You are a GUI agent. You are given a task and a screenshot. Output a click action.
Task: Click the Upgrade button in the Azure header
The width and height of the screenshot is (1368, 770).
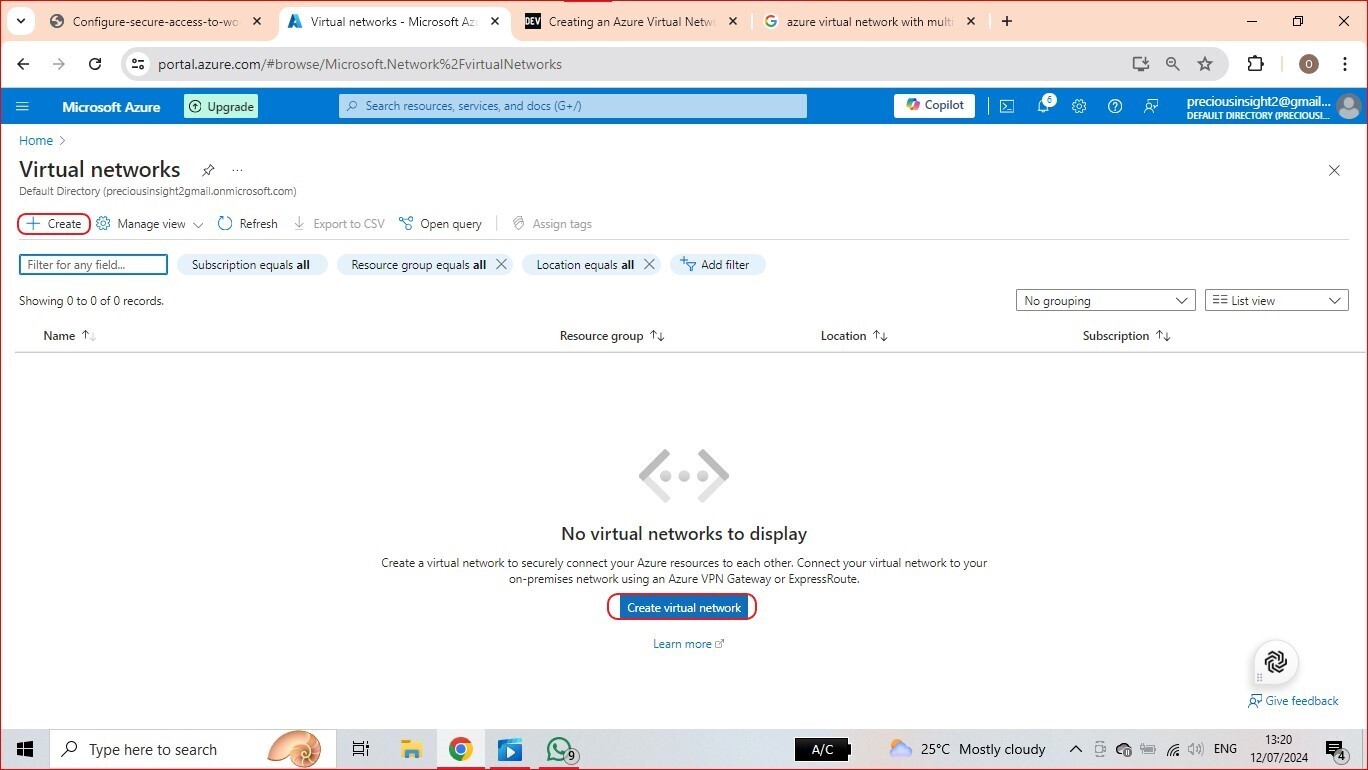pyautogui.click(x=221, y=107)
